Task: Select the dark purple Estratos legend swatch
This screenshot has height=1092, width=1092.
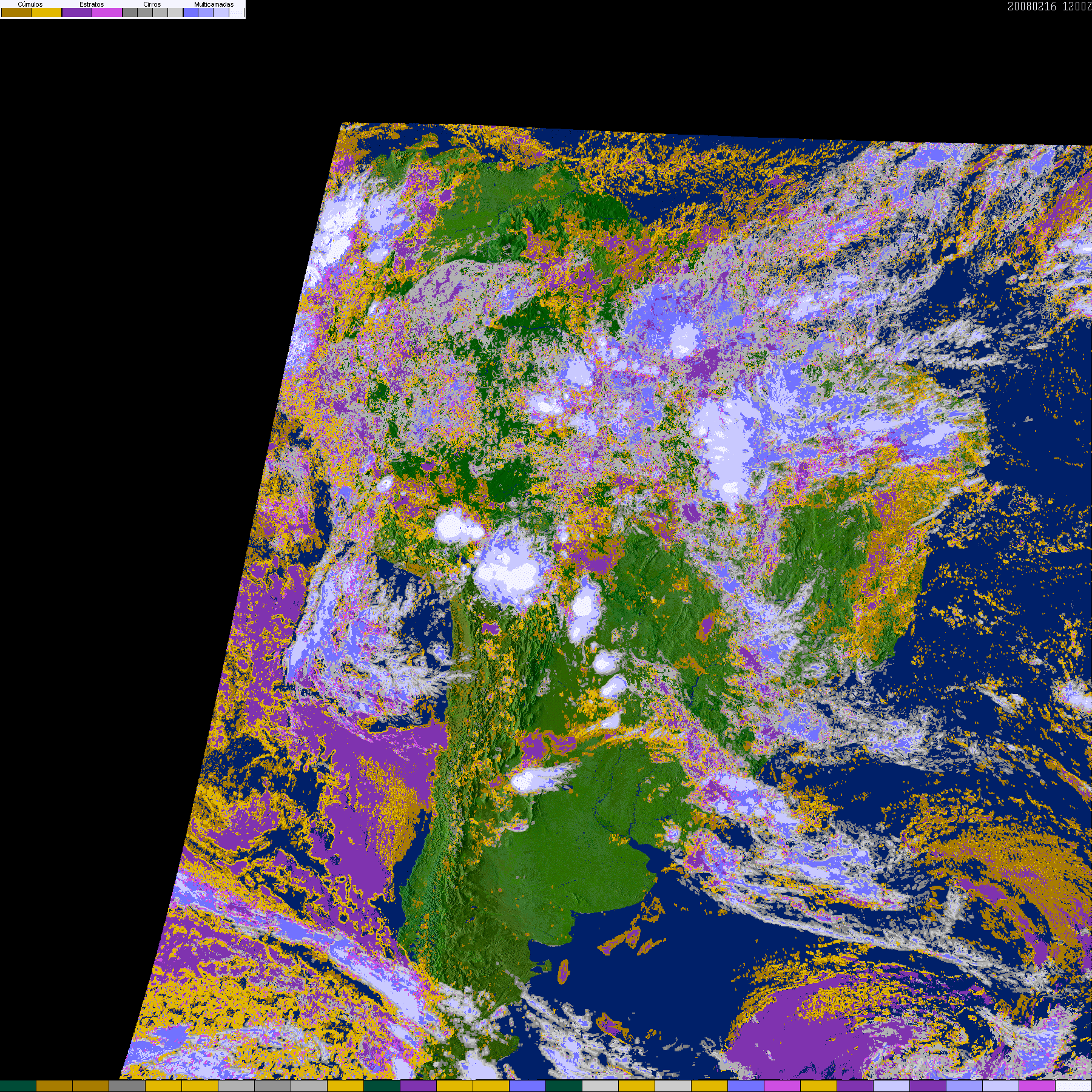Action: (x=77, y=12)
